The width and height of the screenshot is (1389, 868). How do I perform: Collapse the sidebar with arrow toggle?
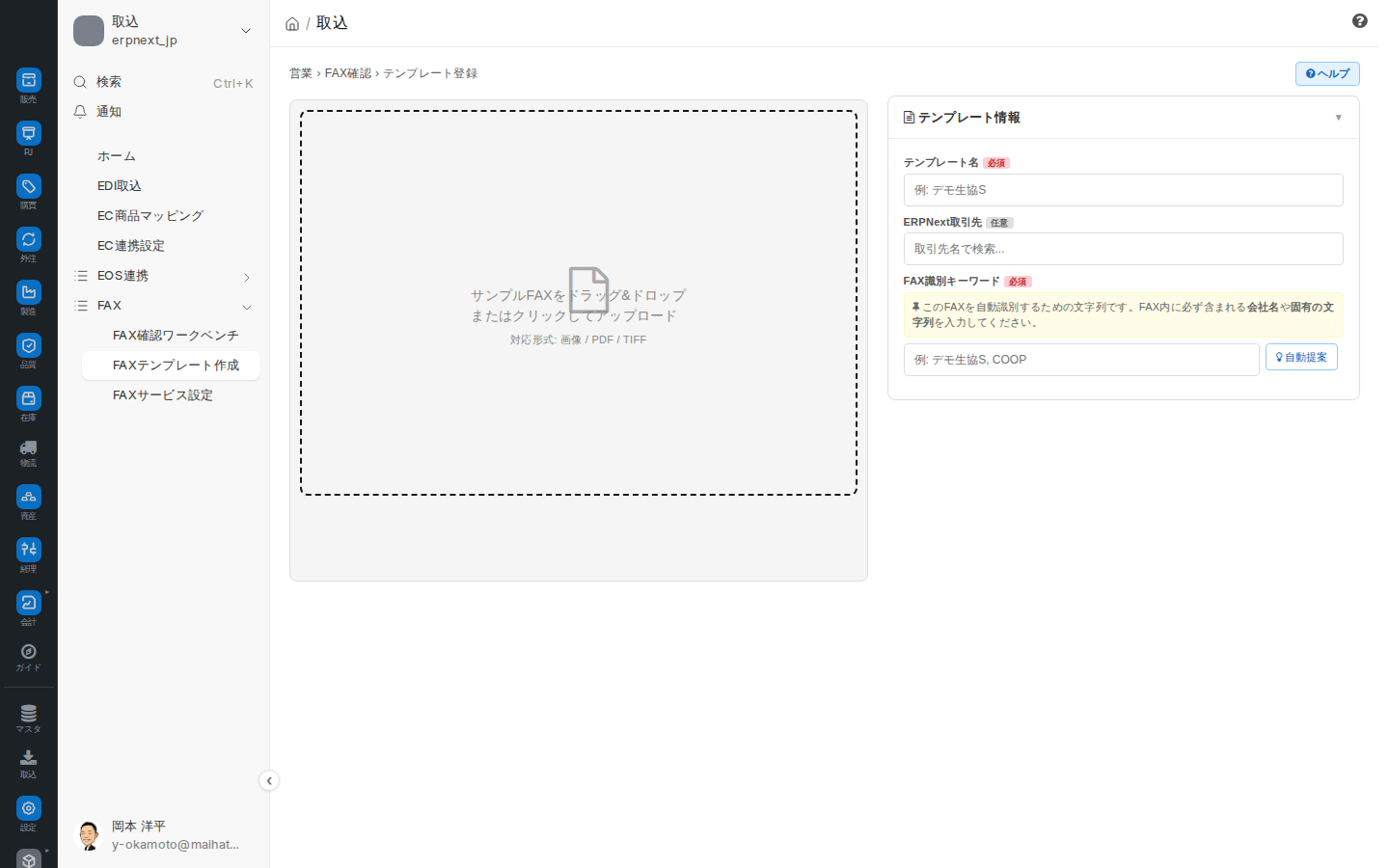pos(269,781)
